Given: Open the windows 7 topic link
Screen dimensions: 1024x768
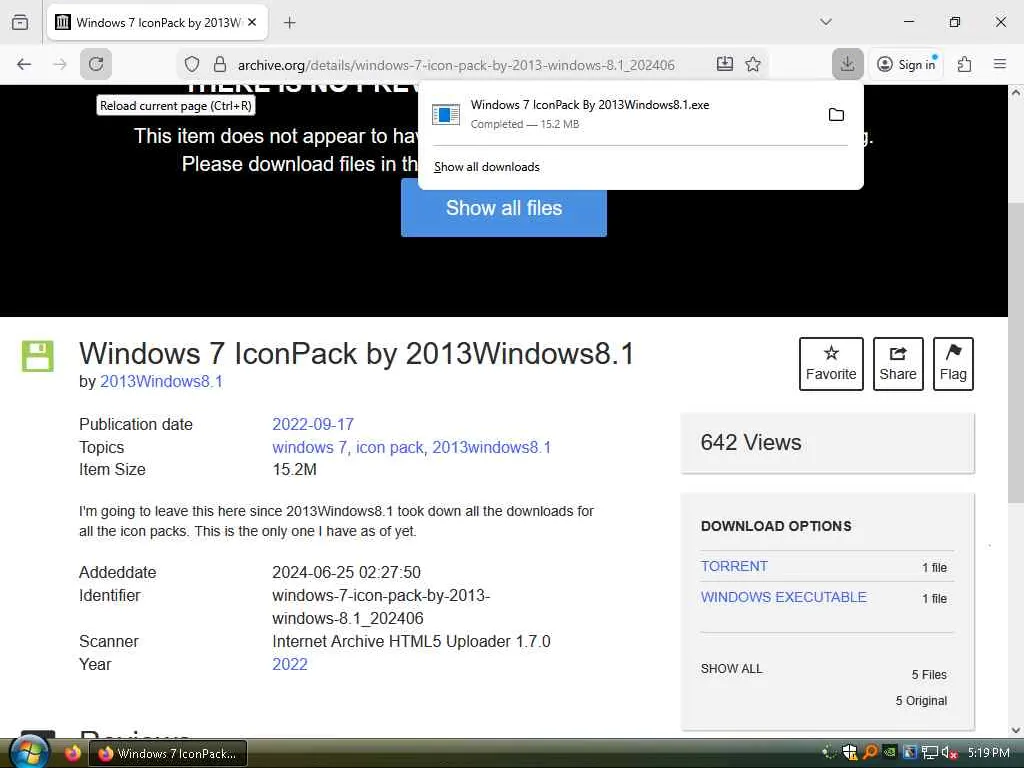Looking at the screenshot, I should [310, 447].
